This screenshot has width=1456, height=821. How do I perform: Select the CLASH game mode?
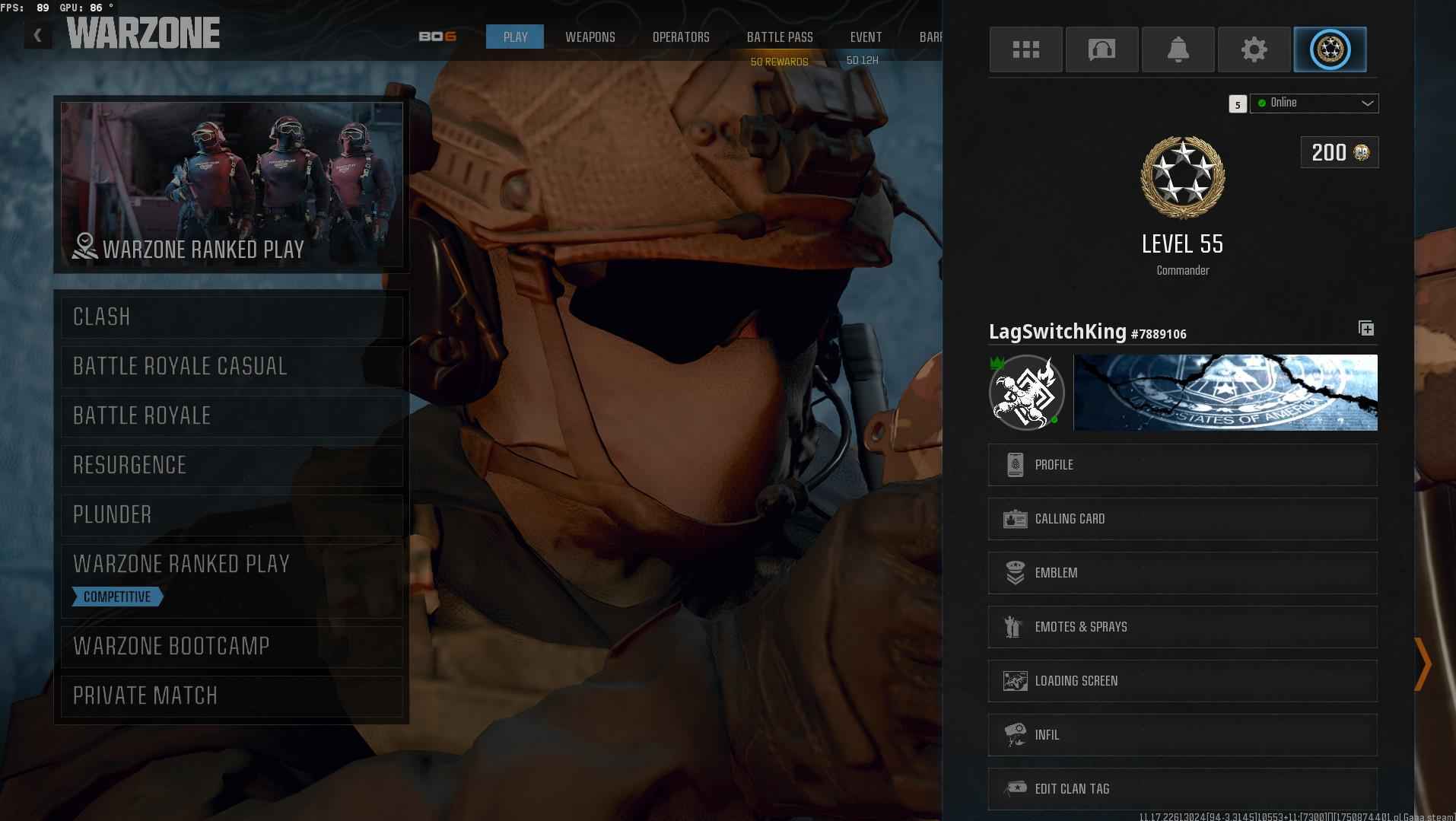click(232, 317)
